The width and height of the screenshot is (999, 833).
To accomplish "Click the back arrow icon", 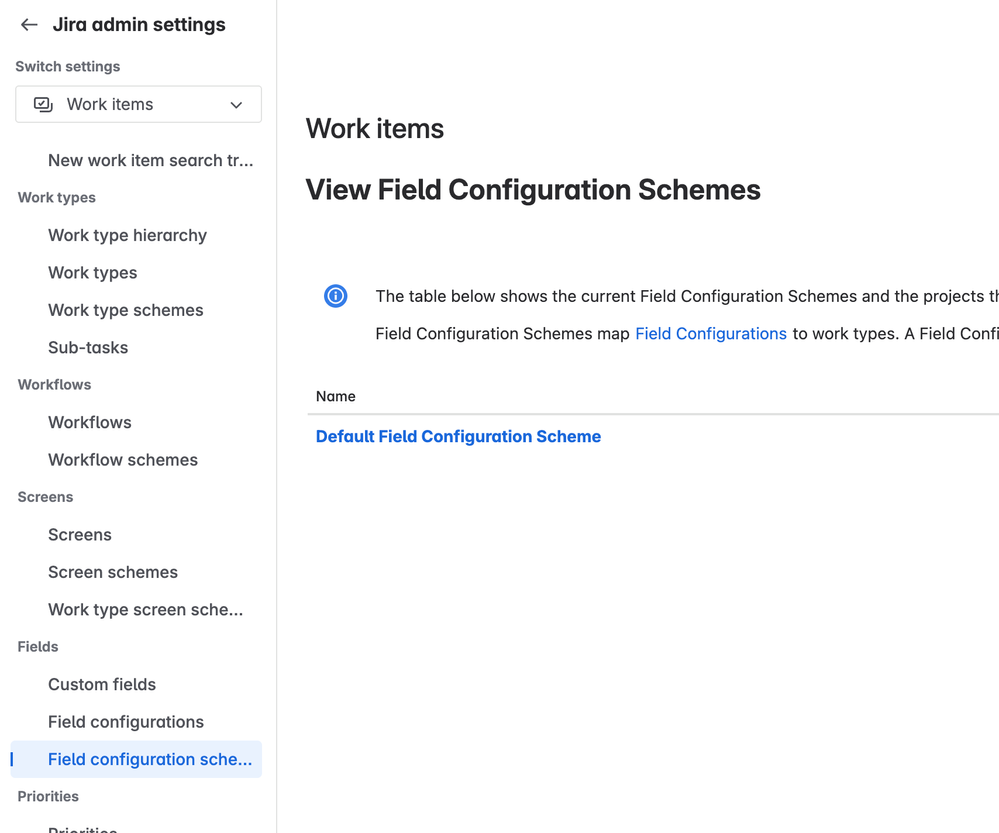I will click(29, 25).
